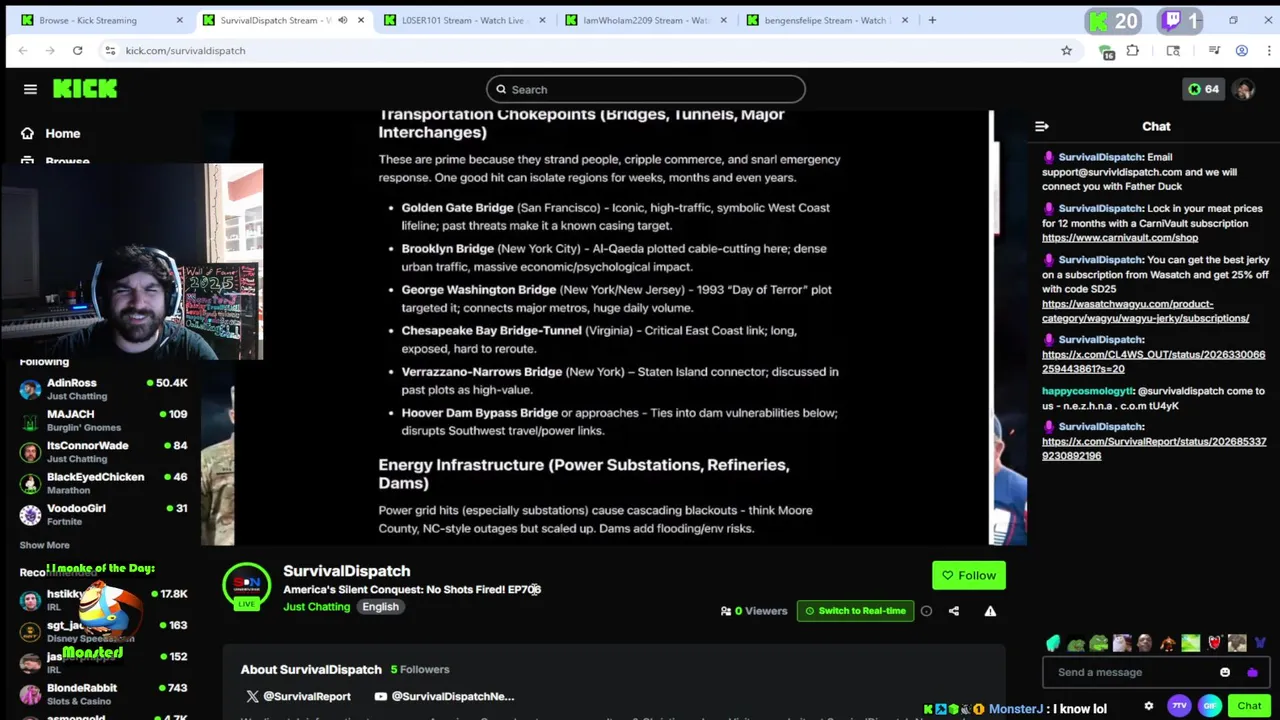Click the green KICK logo
Screen dimensions: 1280x720
[85, 89]
